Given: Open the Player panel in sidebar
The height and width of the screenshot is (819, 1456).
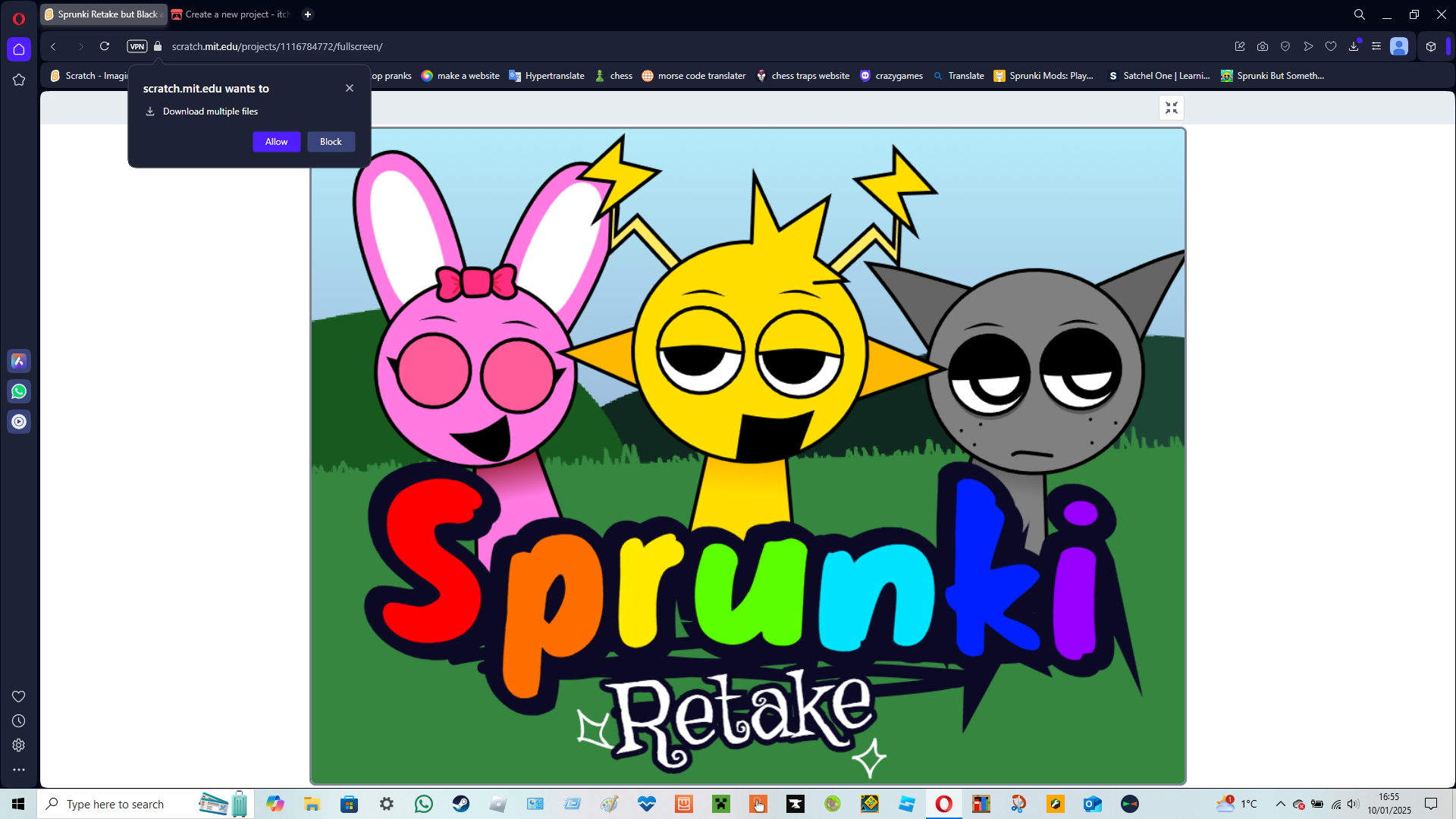Looking at the screenshot, I should (x=19, y=422).
